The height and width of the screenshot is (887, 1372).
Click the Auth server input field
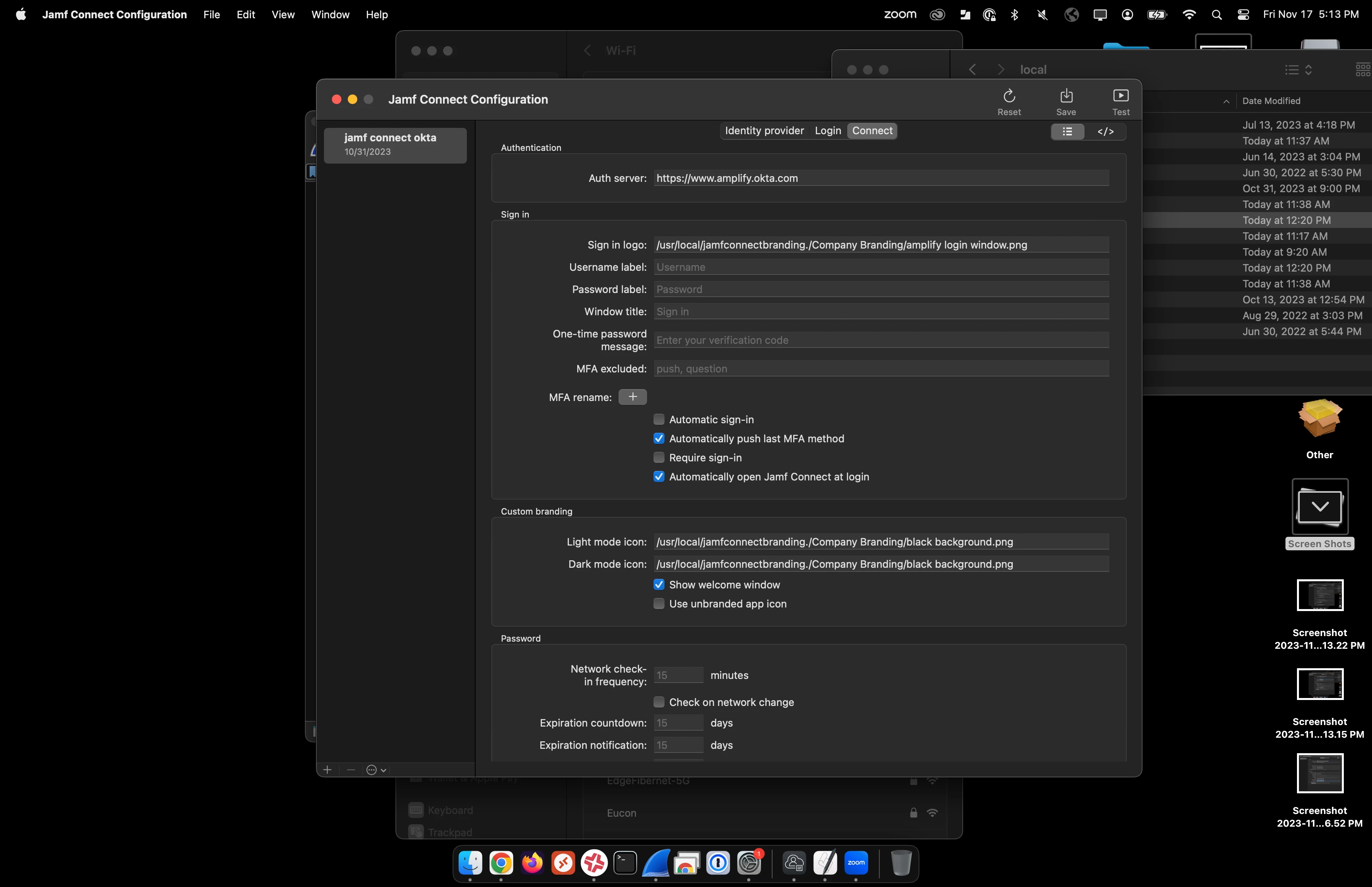(x=881, y=178)
